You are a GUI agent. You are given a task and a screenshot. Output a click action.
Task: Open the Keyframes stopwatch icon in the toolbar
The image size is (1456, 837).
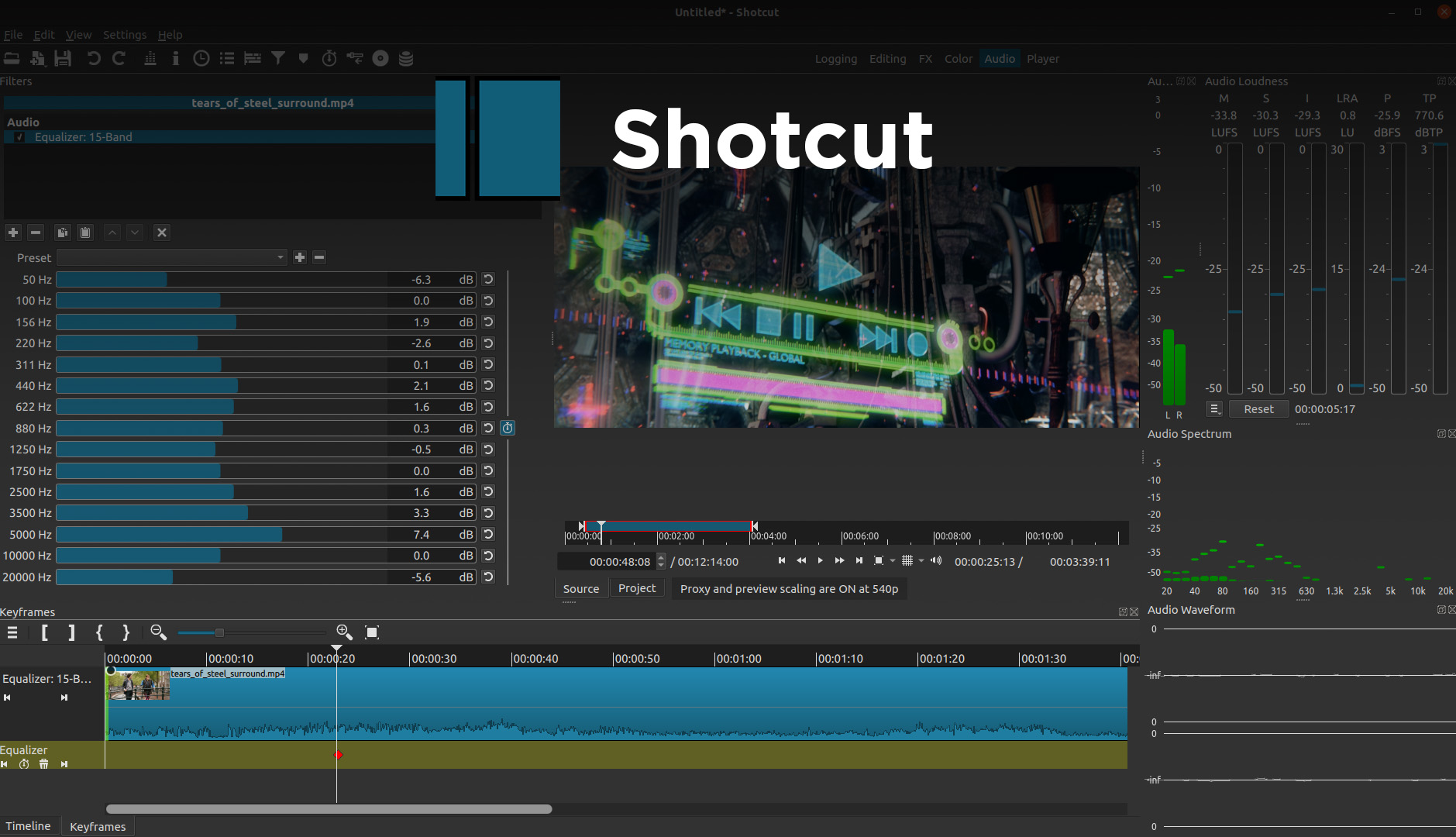point(329,58)
